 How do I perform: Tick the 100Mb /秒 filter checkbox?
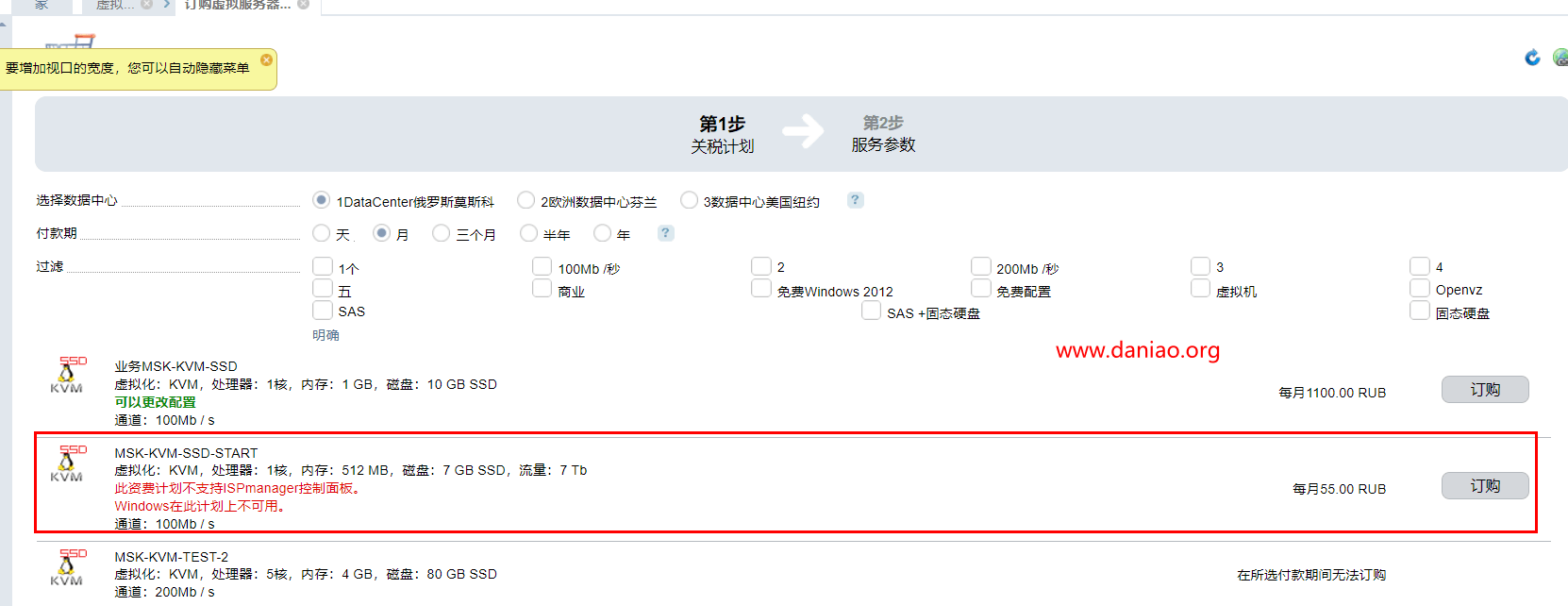(x=542, y=266)
